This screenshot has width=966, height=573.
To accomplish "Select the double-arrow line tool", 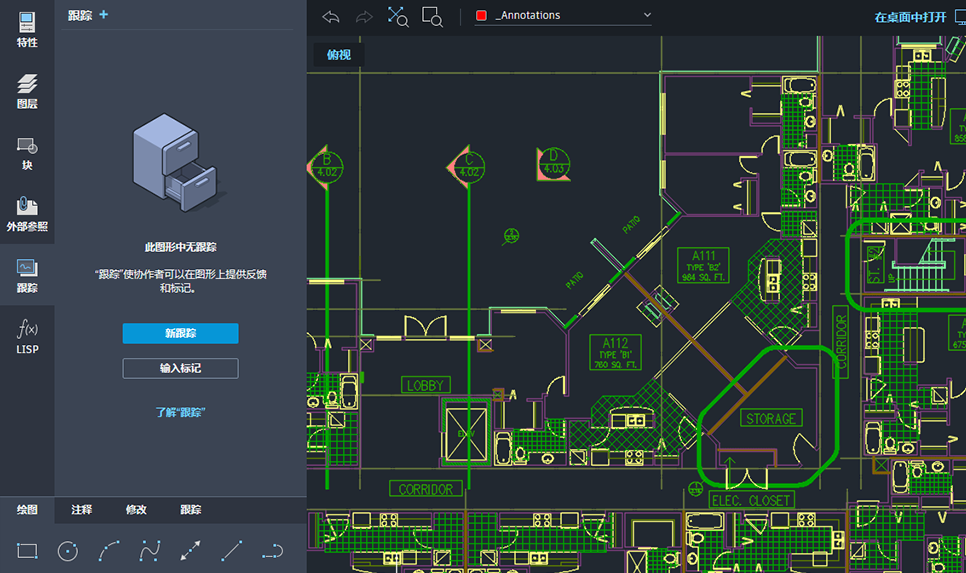I will [190, 550].
